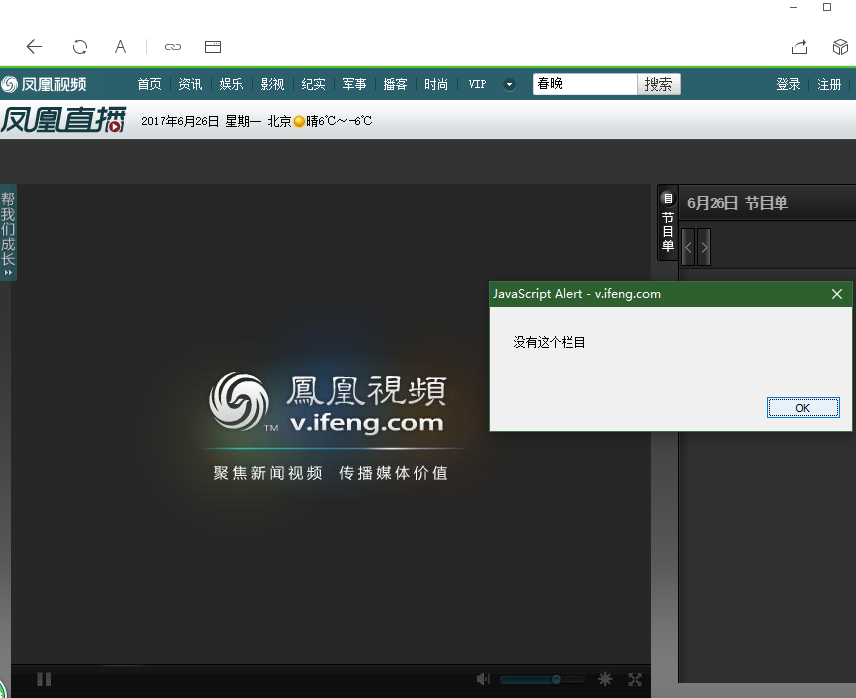
Task: Open the 娱乐 nav item
Action: click(231, 84)
